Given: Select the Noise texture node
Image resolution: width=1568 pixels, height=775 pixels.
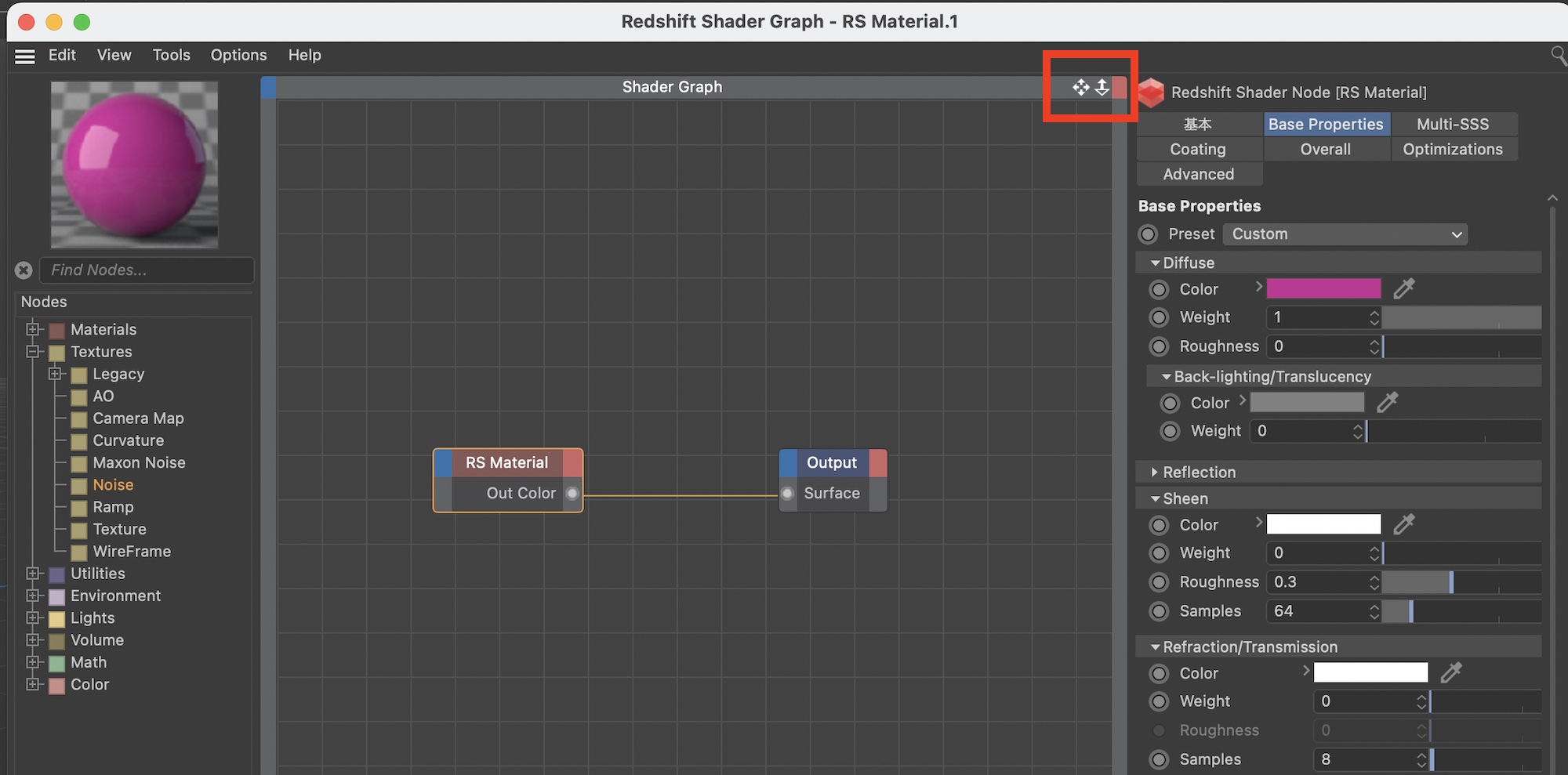Looking at the screenshot, I should (113, 485).
